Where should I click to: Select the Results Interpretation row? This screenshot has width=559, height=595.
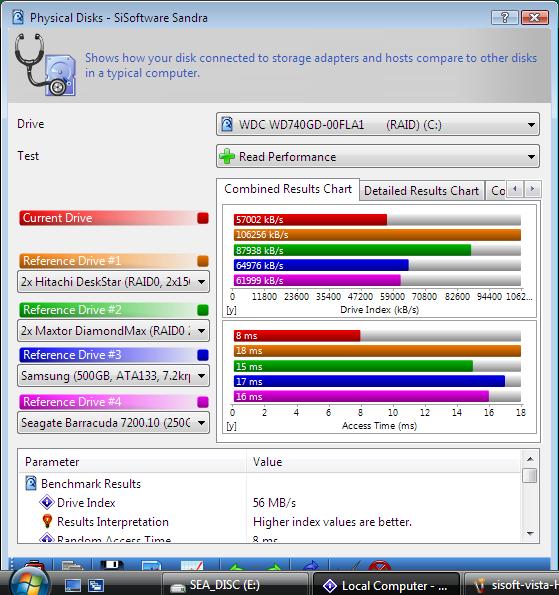click(269, 522)
